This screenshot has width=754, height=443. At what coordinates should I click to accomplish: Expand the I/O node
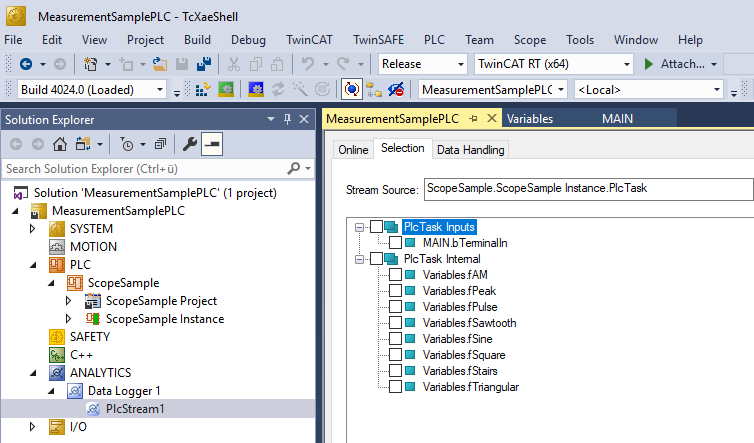pos(33,427)
